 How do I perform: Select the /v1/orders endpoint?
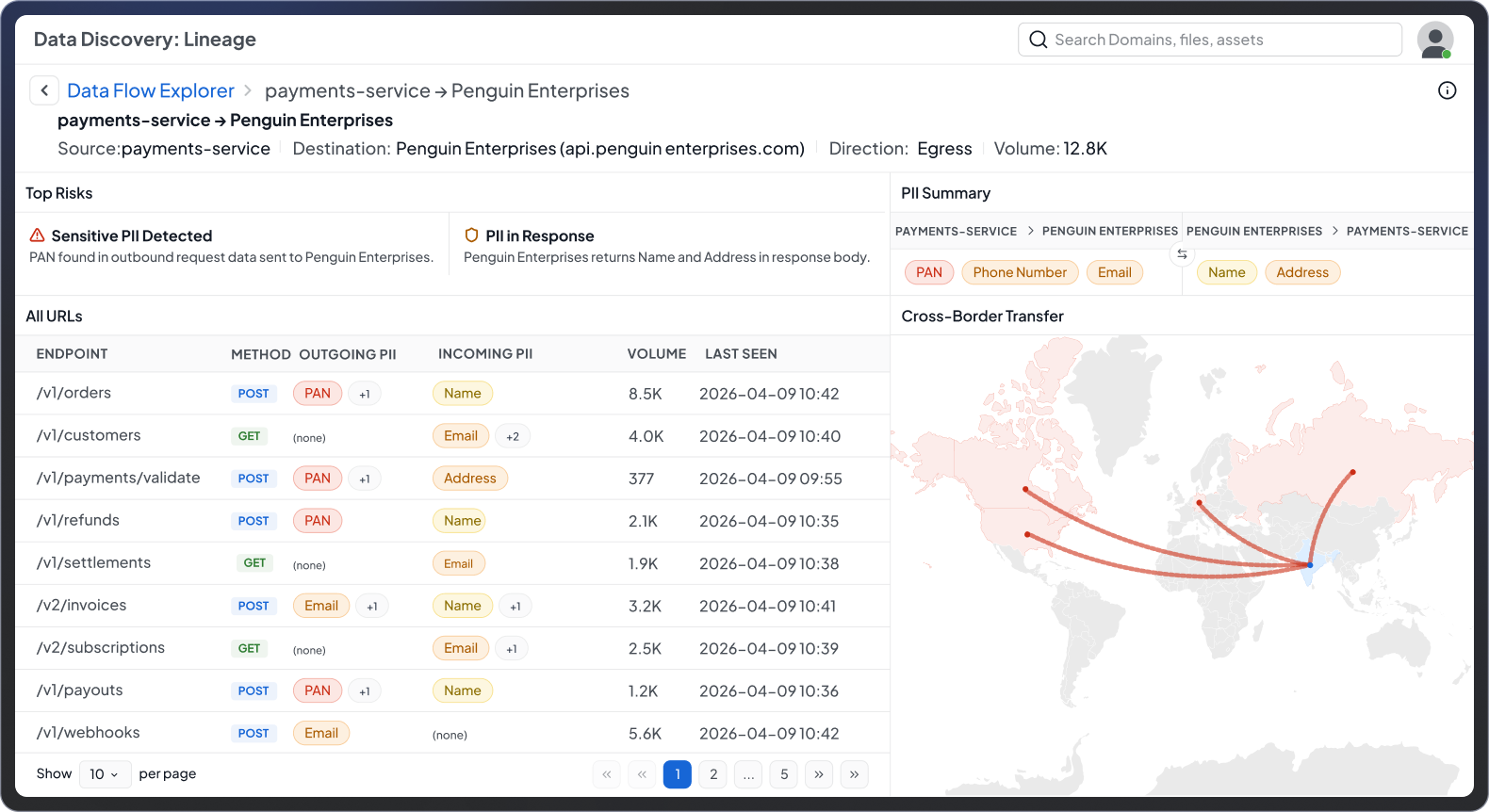coord(74,393)
